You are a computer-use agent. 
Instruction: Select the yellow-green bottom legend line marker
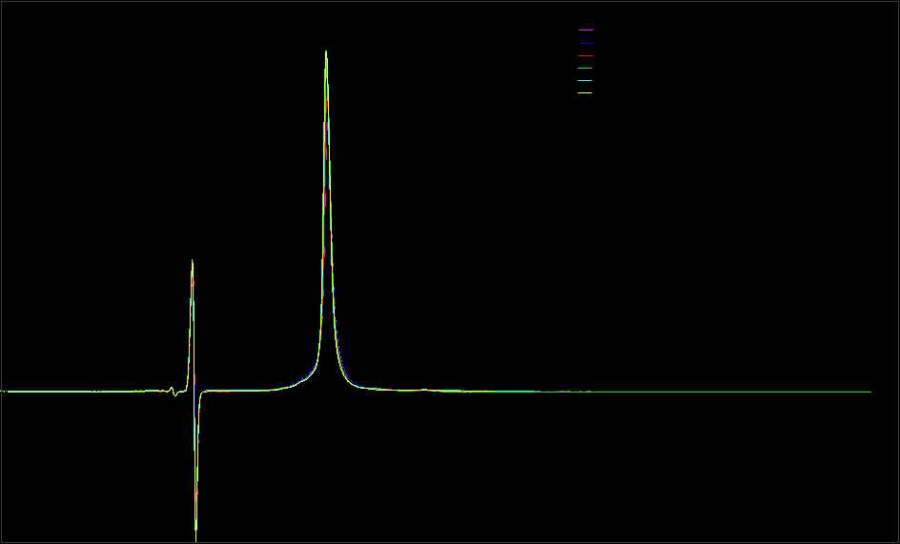click(x=585, y=92)
